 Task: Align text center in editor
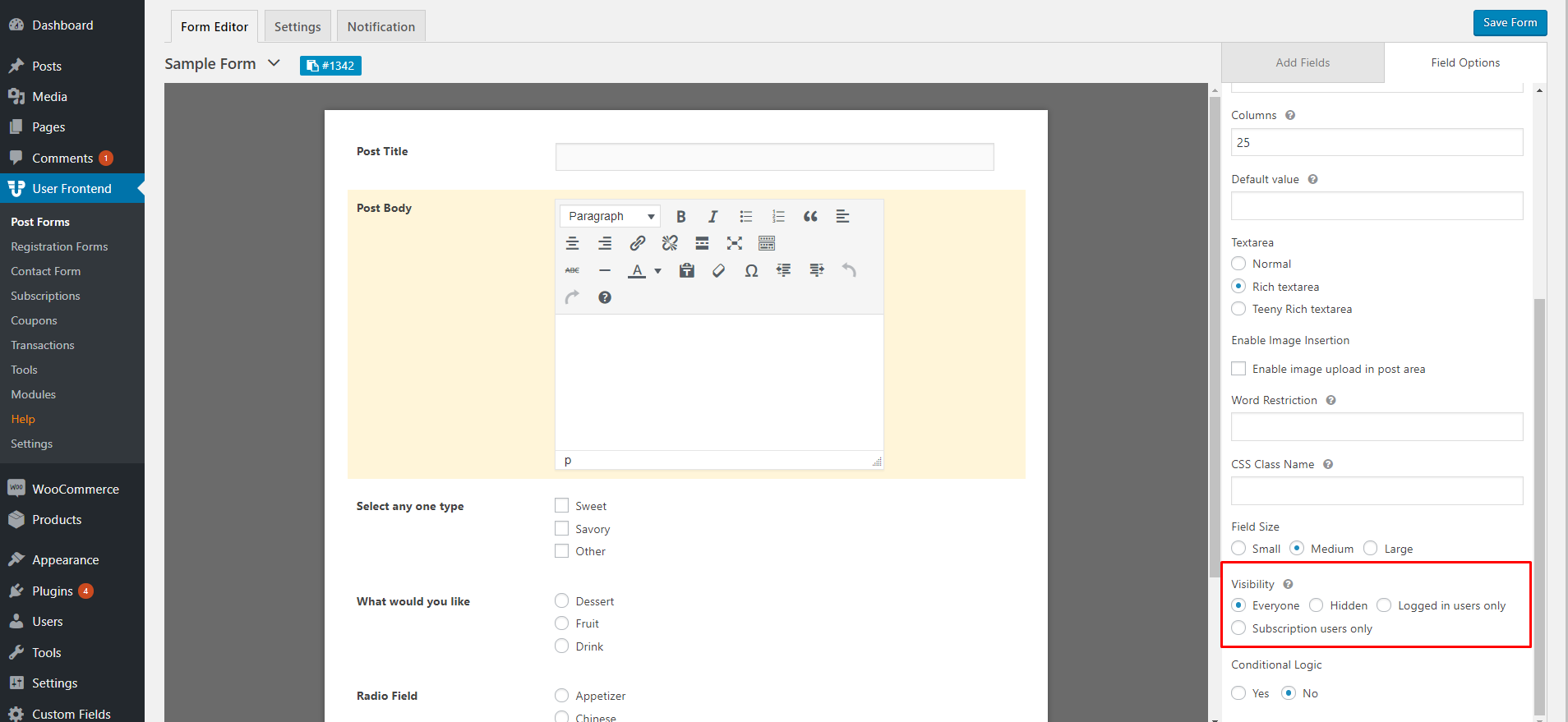(573, 243)
